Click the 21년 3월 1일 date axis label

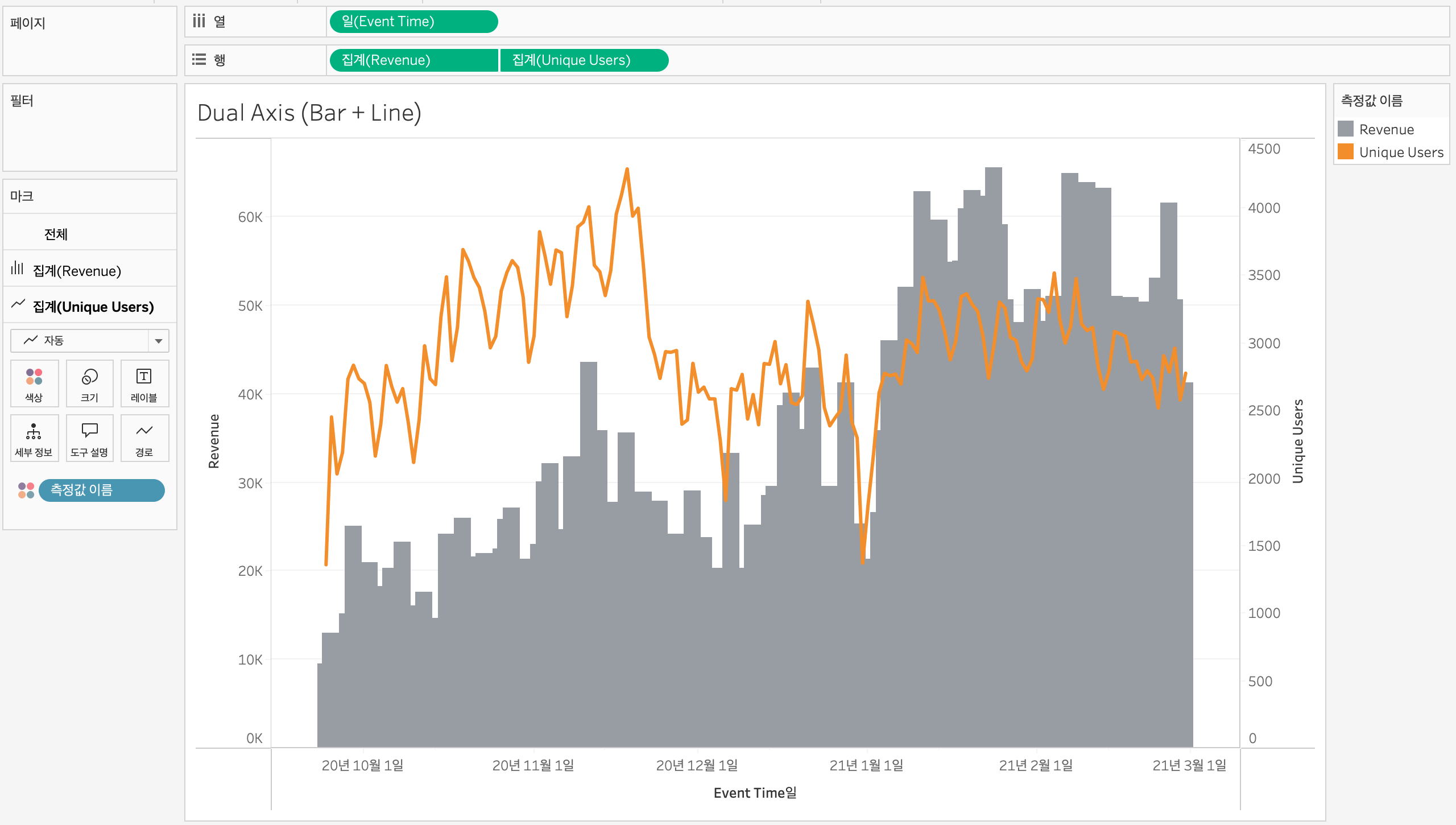pos(1189,765)
